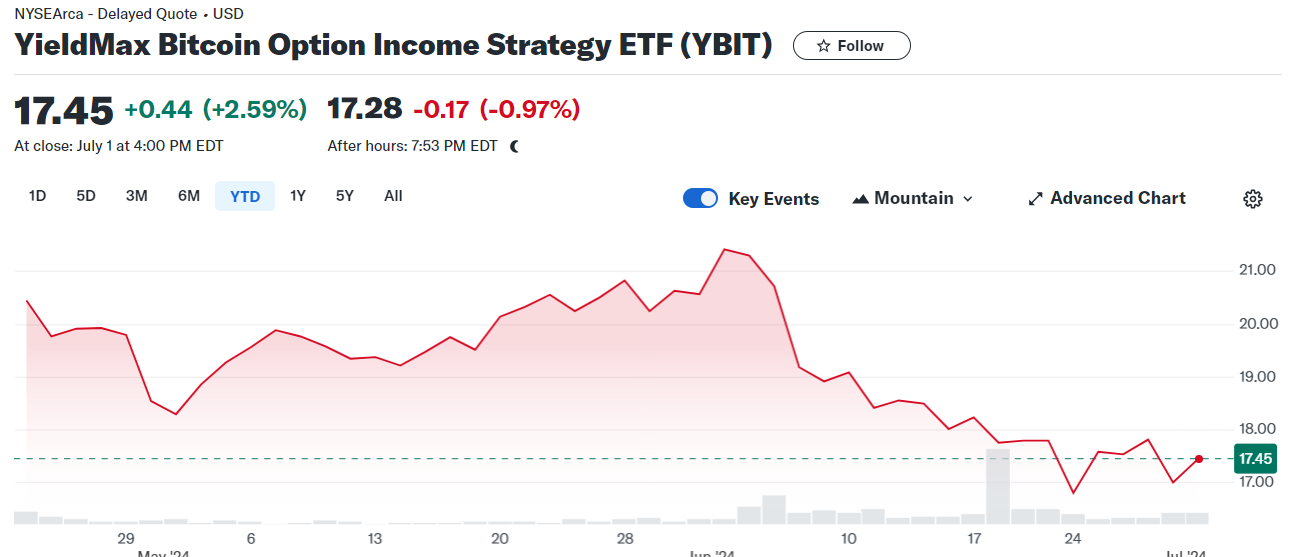Toggle the Key Events switch
1295x557 pixels.
click(x=700, y=198)
